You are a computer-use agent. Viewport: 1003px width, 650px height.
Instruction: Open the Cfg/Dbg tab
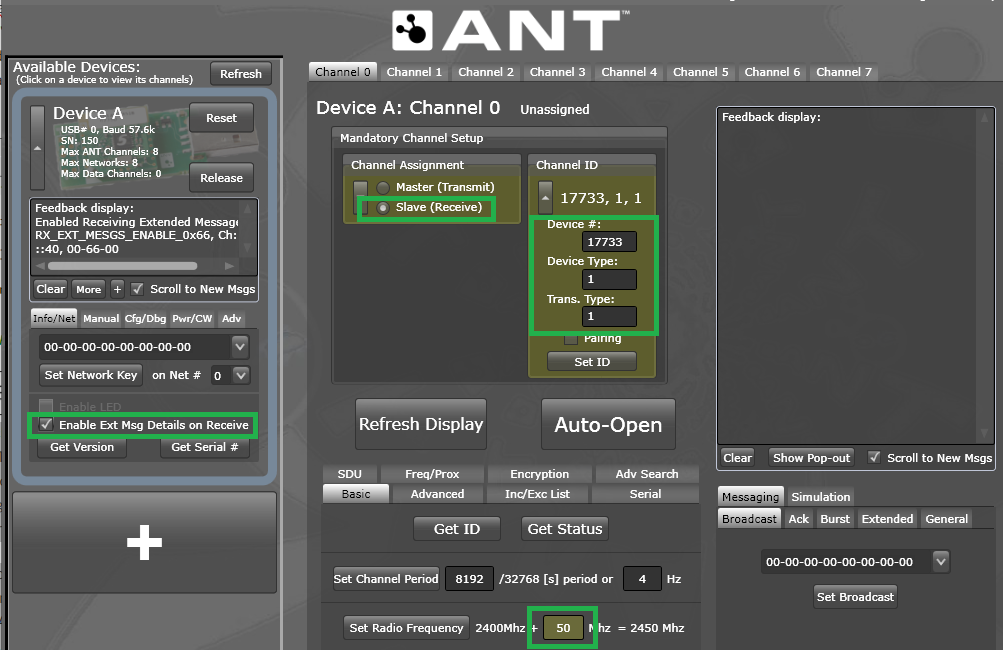coord(145,319)
